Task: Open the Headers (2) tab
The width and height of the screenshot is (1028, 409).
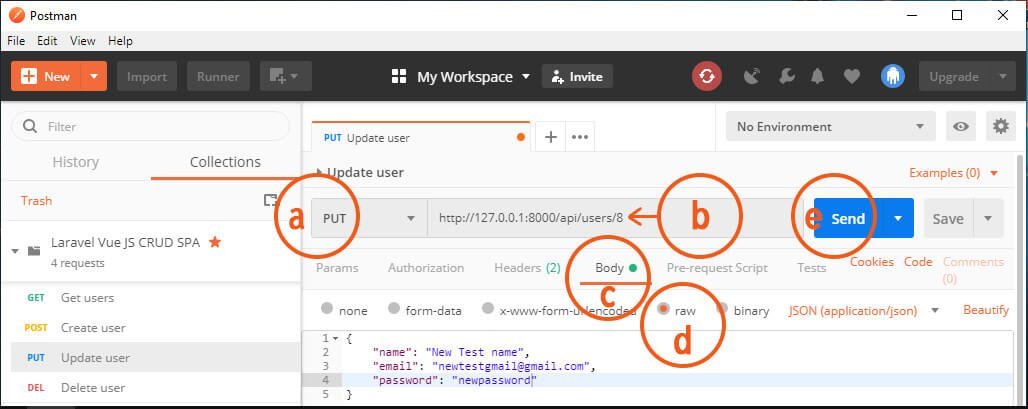Action: tap(527, 267)
